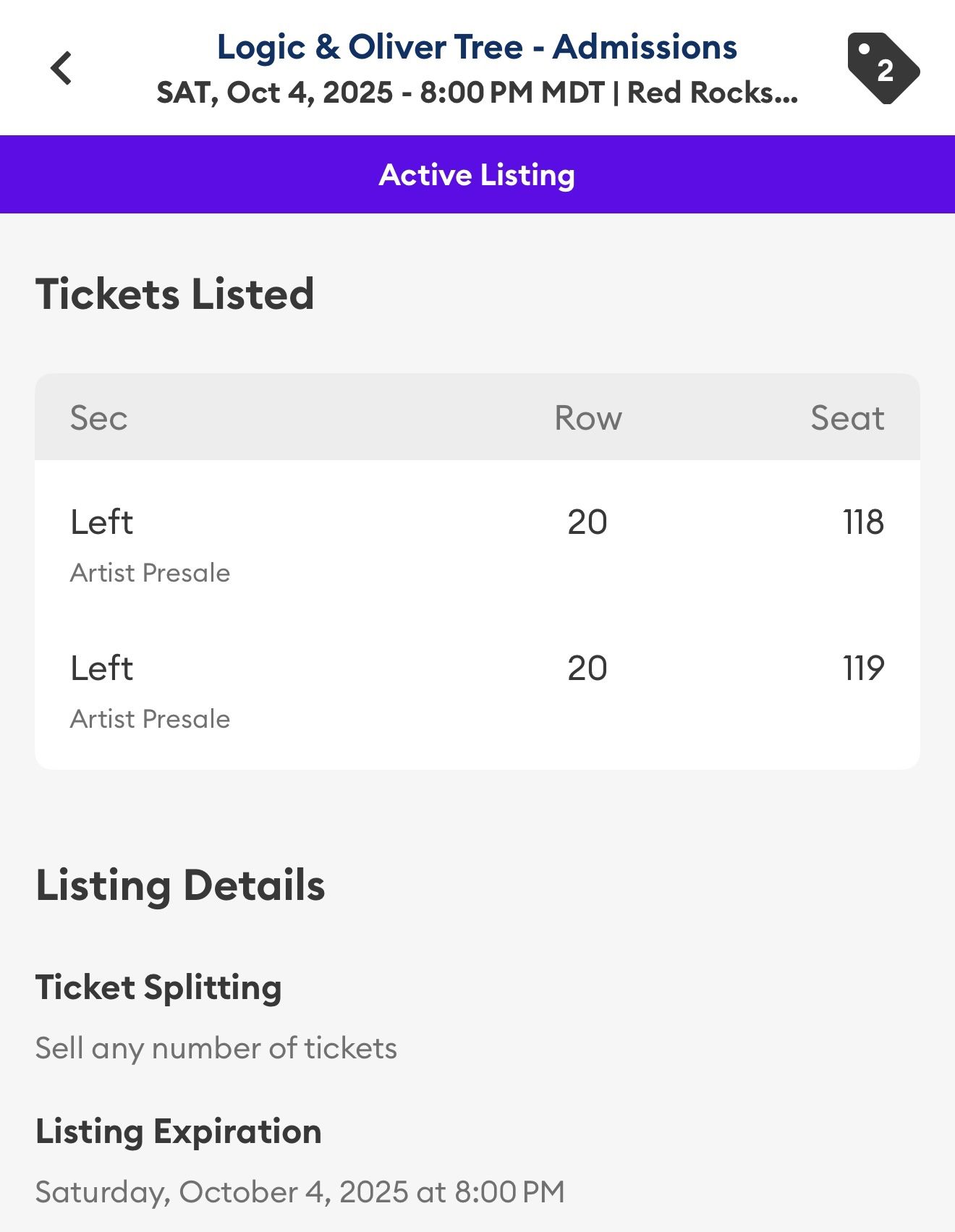This screenshot has height=1232, width=955.
Task: Tap seat number 118
Action: [862, 522]
